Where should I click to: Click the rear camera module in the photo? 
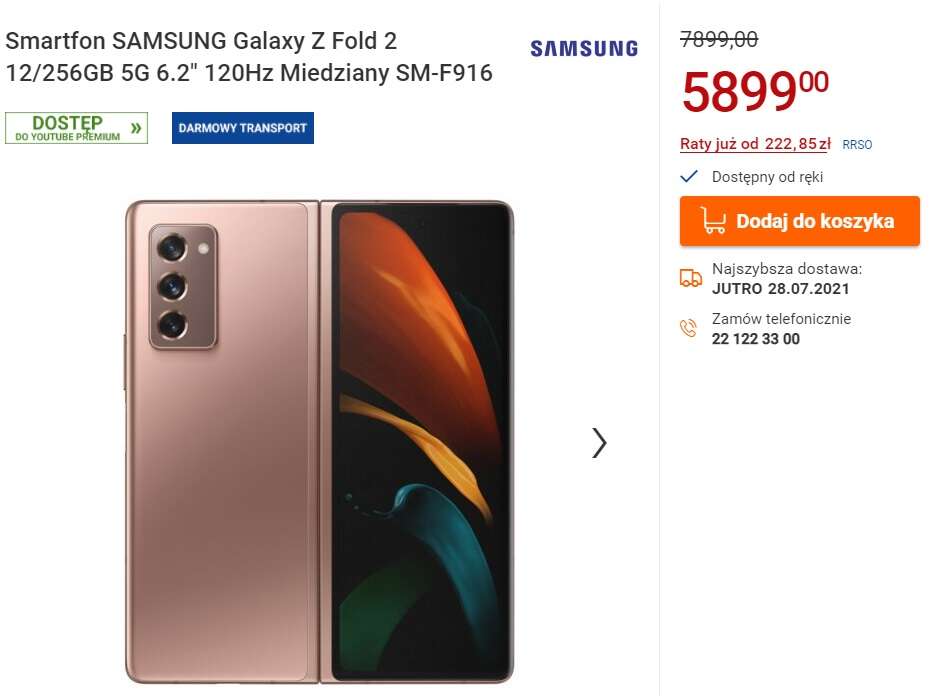point(184,286)
